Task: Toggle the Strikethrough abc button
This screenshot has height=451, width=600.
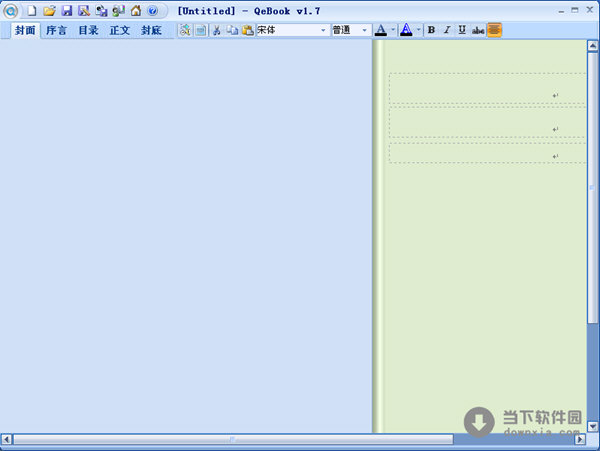Action: coord(477,30)
